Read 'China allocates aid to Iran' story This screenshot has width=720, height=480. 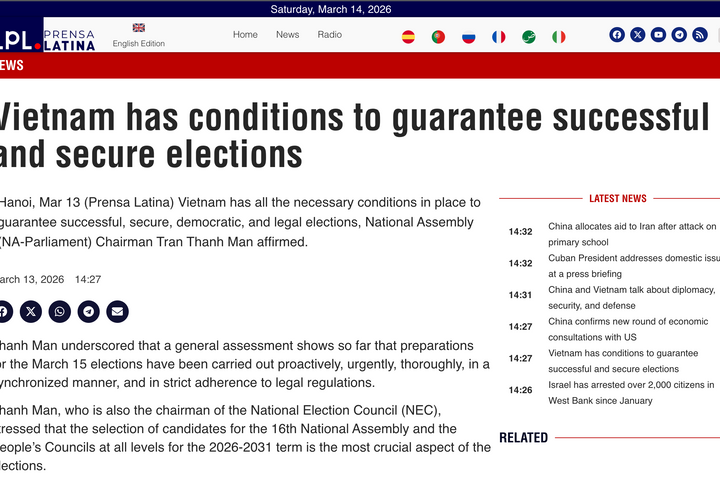click(632, 234)
